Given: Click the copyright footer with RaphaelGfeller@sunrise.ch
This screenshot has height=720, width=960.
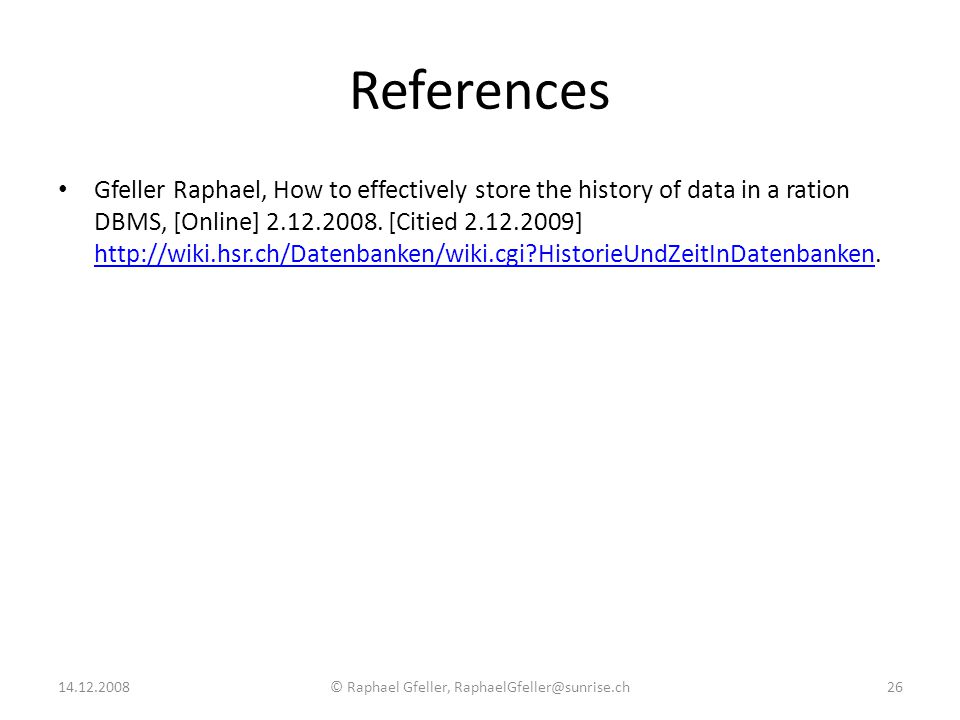Looking at the screenshot, I should pyautogui.click(x=480, y=687).
